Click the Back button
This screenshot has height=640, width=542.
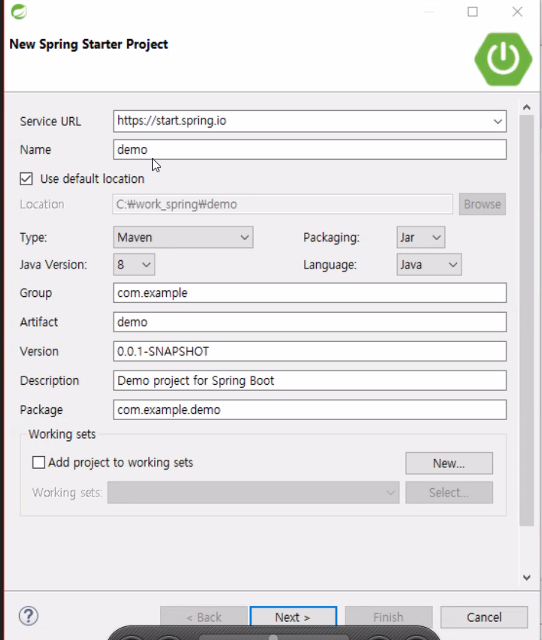coord(204,617)
